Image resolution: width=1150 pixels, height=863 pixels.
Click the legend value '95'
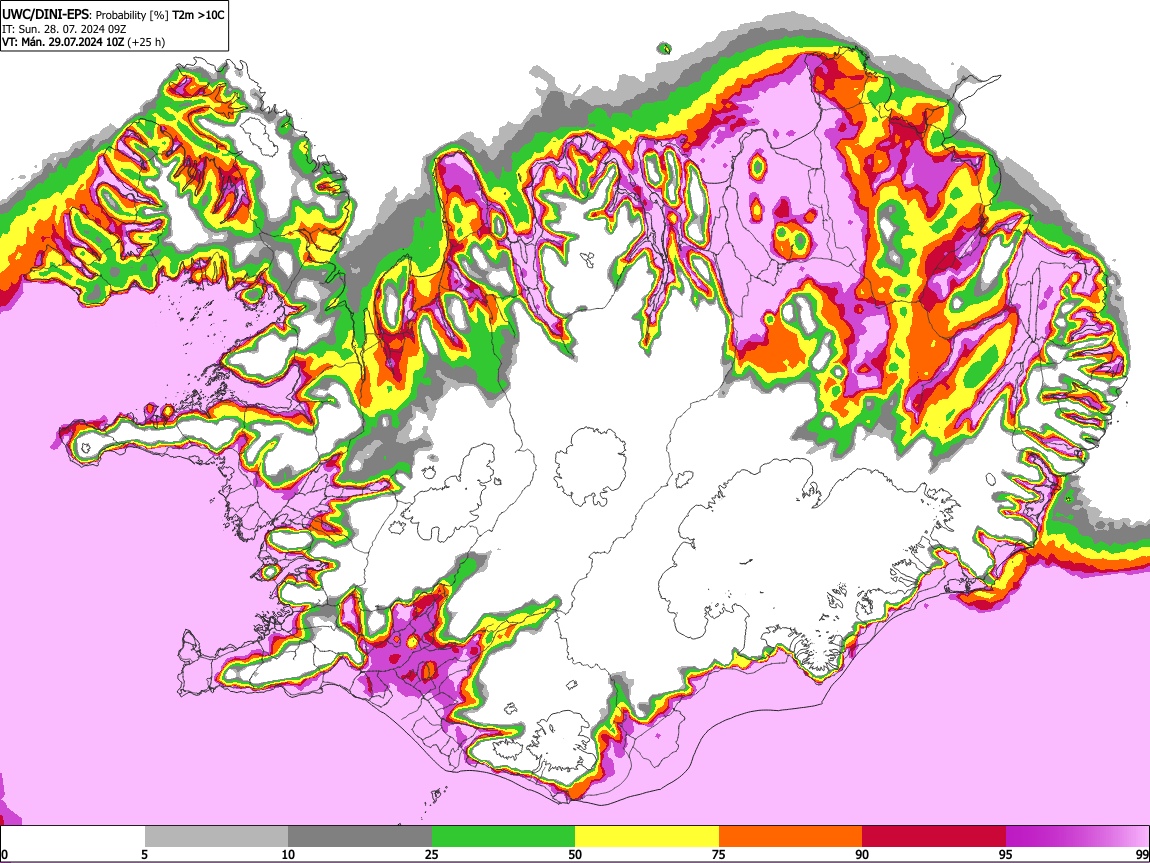(1006, 855)
